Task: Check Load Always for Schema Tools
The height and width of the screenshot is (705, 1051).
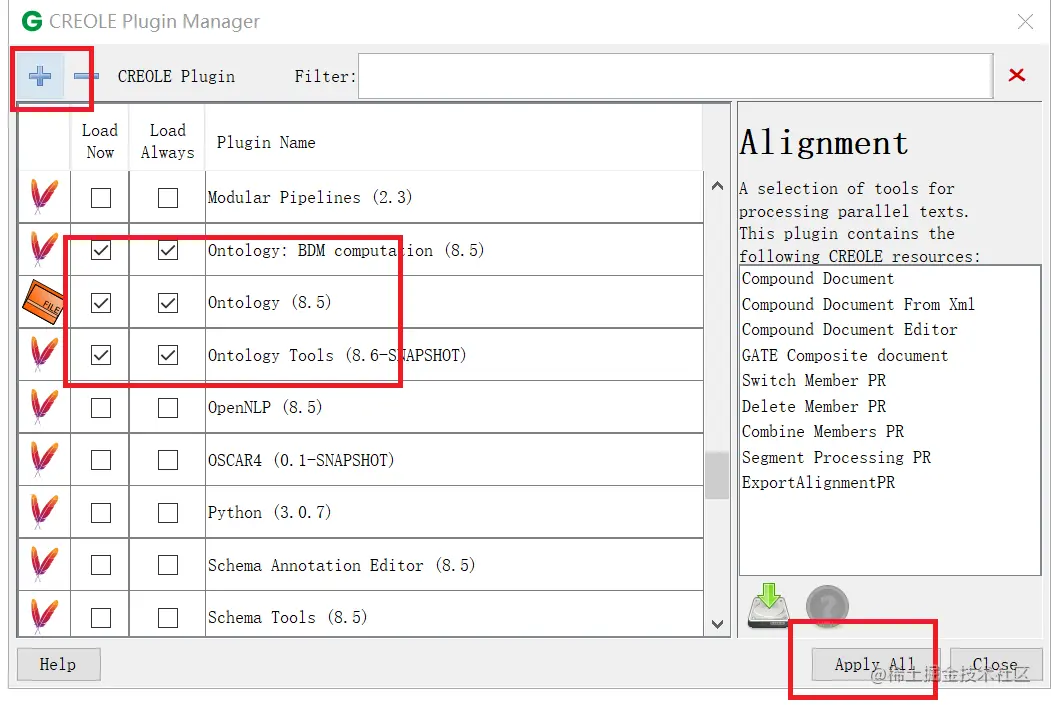Action: pyautogui.click(x=168, y=618)
